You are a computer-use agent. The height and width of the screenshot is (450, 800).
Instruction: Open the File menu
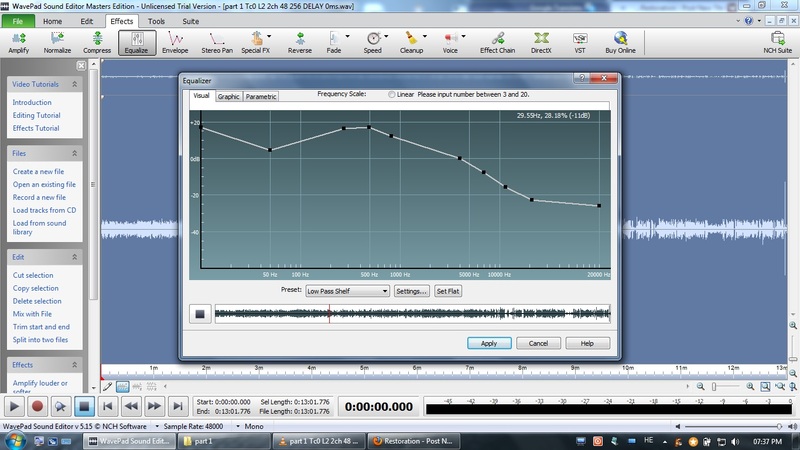click(18, 21)
